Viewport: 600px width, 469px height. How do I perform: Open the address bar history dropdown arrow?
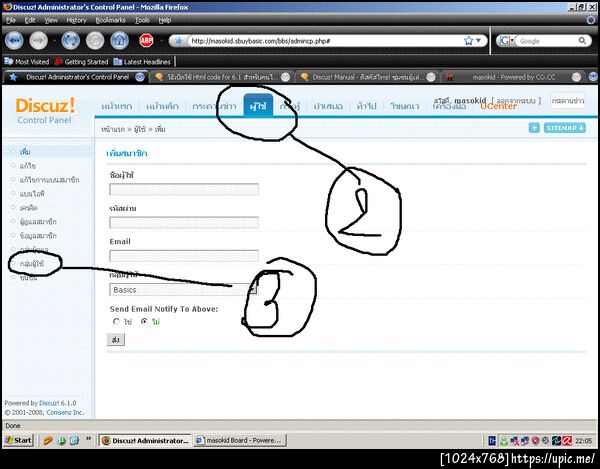point(478,41)
